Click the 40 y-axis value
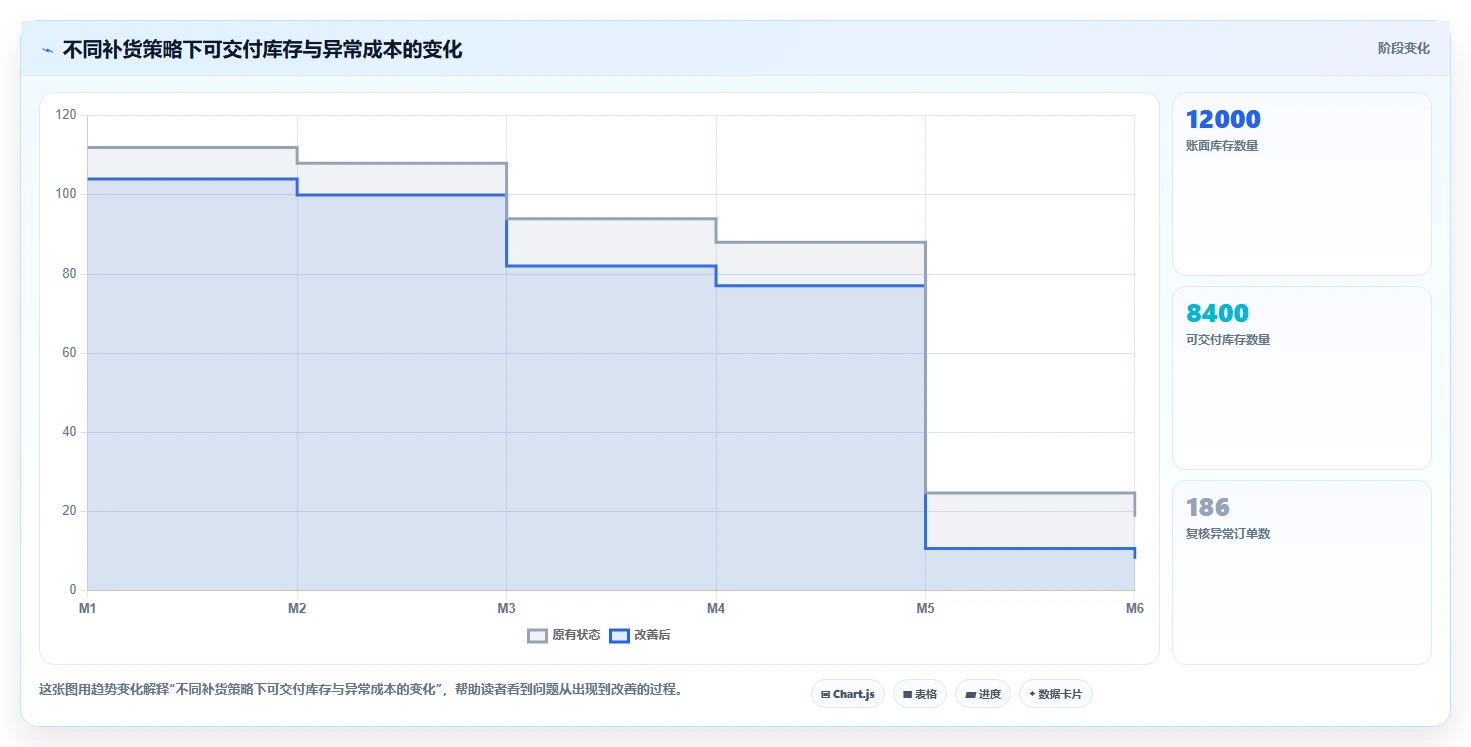Viewport: 1471px width, 747px height. (69, 432)
